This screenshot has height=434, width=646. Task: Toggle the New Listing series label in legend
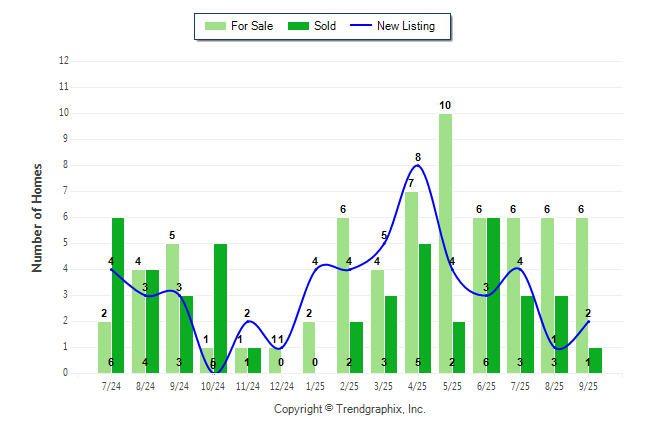(x=406, y=26)
